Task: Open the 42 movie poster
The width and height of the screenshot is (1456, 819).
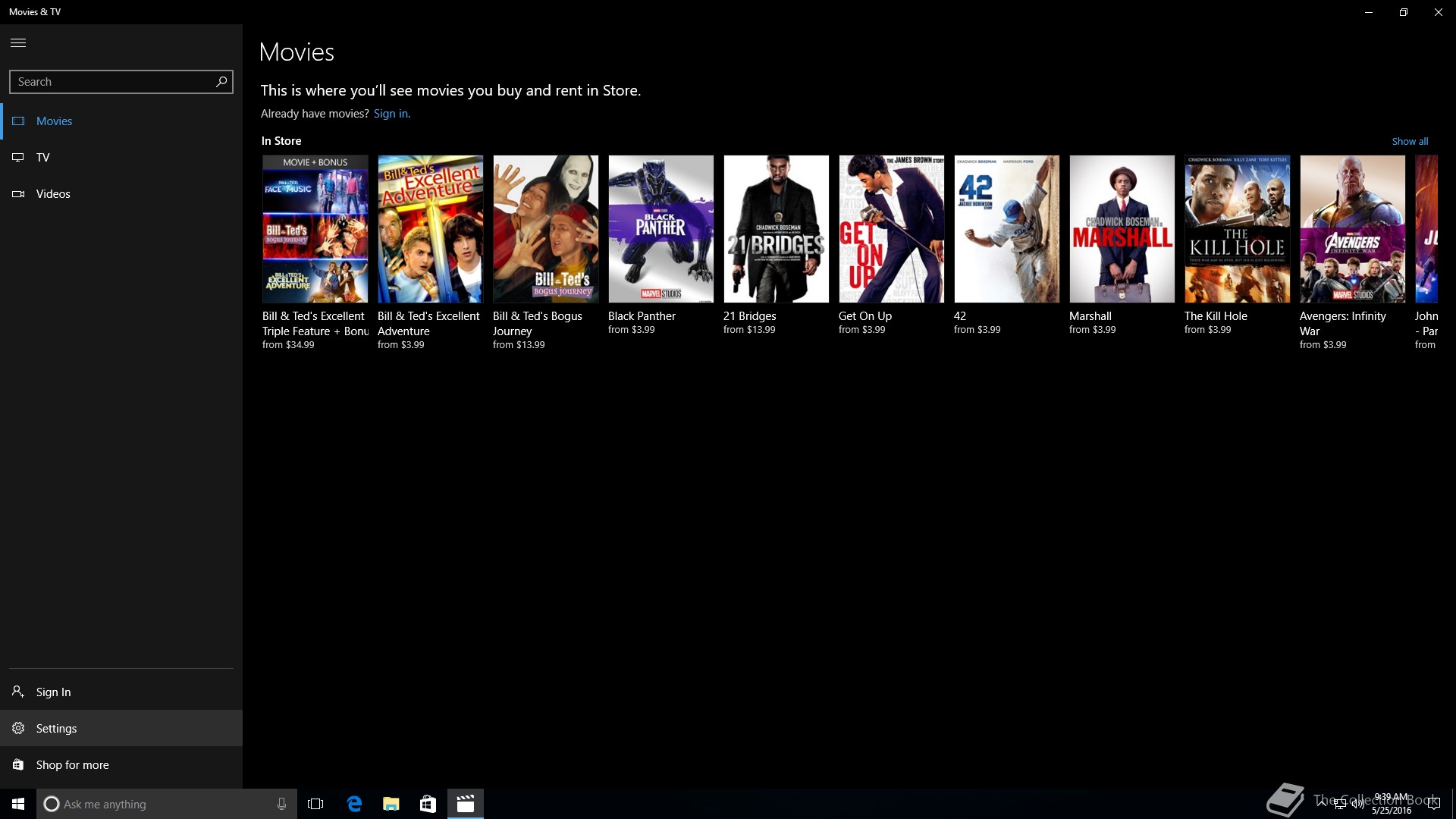Action: click(x=1007, y=229)
